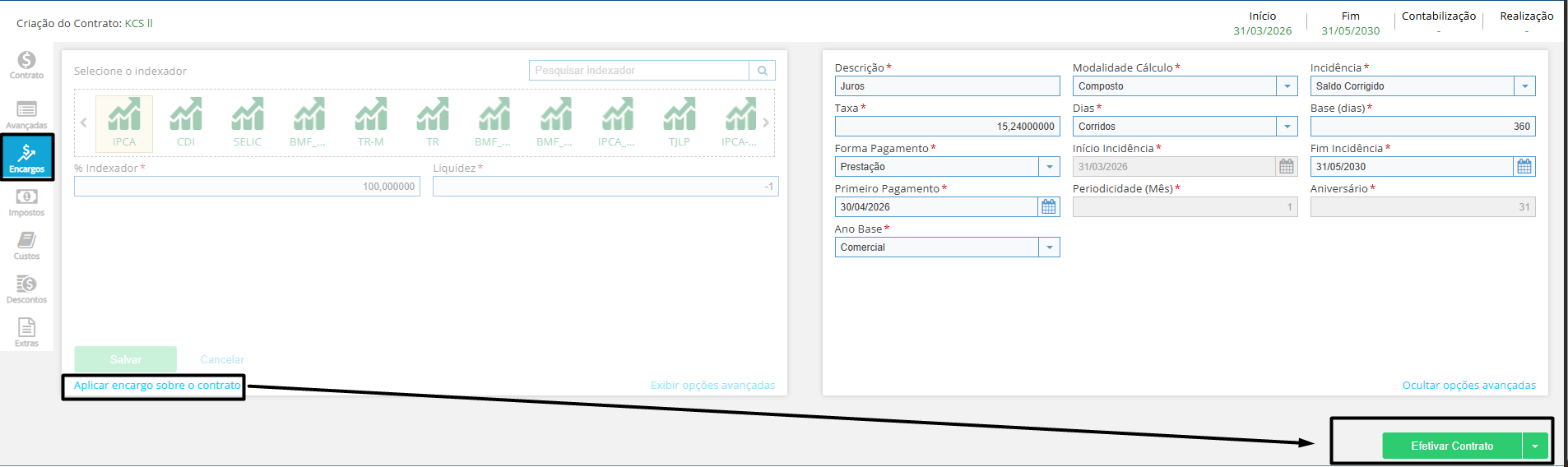The height and width of the screenshot is (467, 1568).
Task: Expand the Ano Base dropdown
Action: click(1050, 247)
